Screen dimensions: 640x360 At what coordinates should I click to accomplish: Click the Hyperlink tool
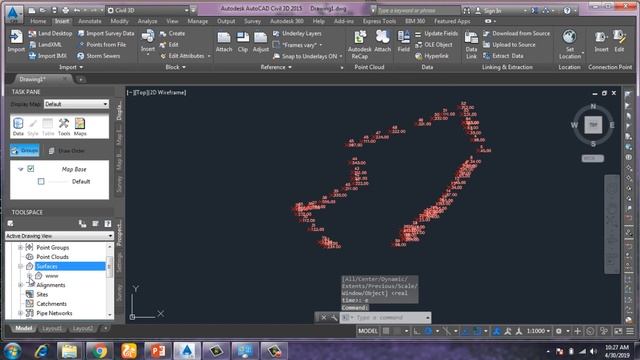tap(432, 56)
